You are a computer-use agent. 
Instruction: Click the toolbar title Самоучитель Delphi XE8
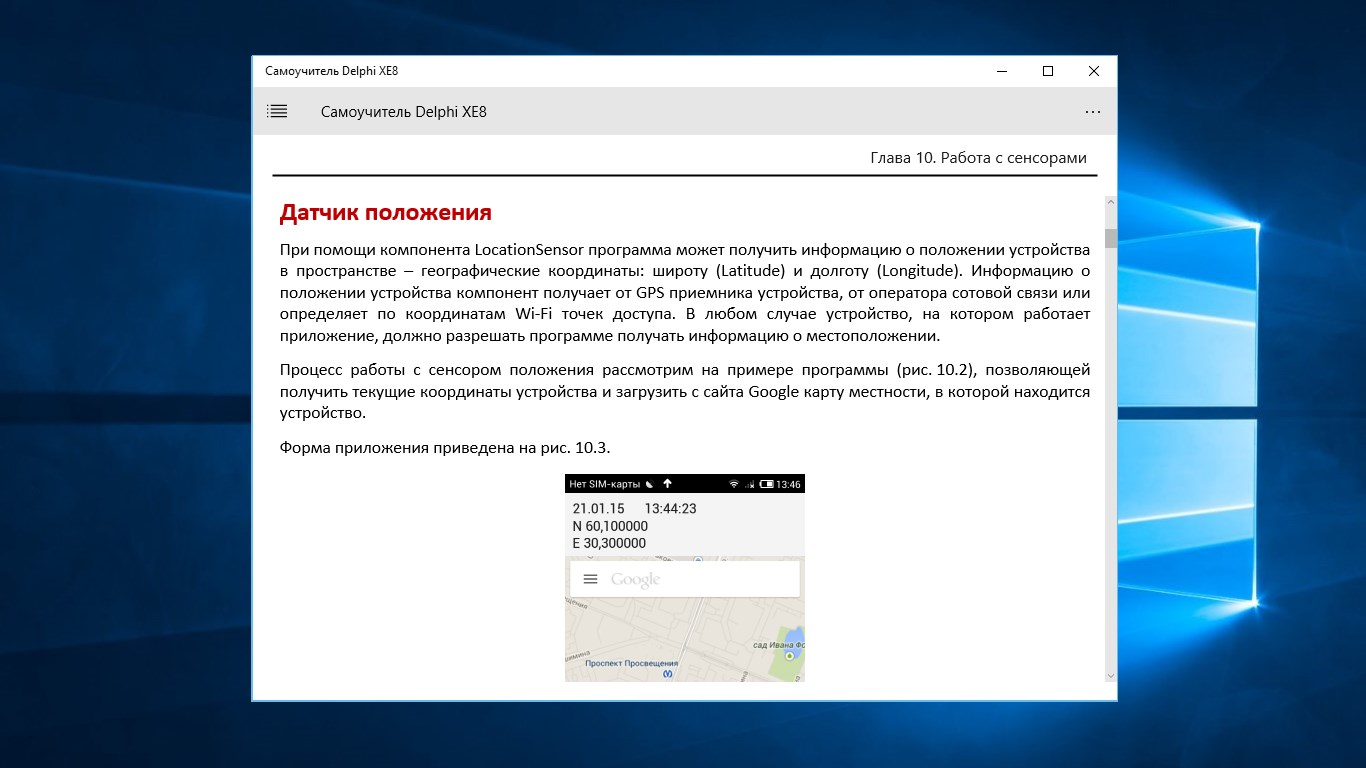(x=404, y=112)
